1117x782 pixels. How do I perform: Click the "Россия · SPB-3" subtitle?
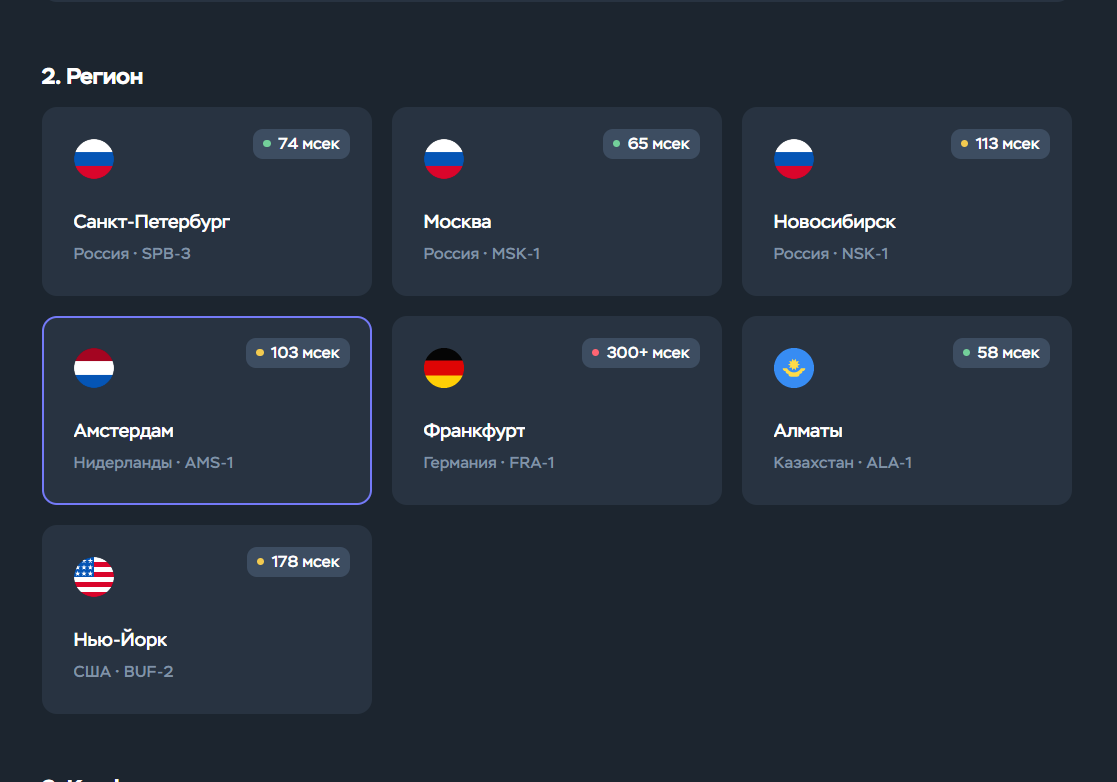[132, 254]
